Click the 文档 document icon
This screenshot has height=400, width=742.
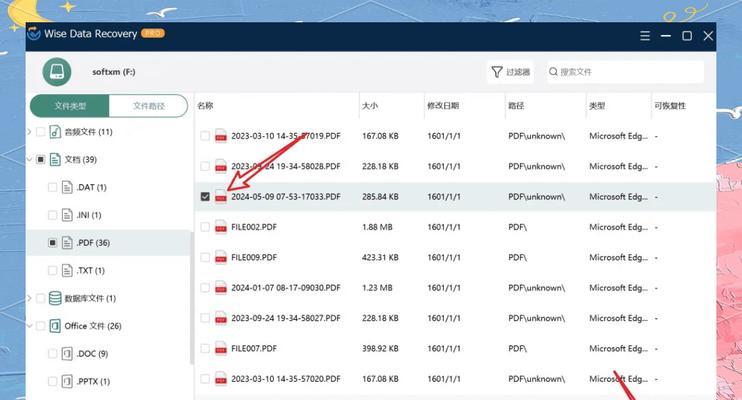pos(55,160)
